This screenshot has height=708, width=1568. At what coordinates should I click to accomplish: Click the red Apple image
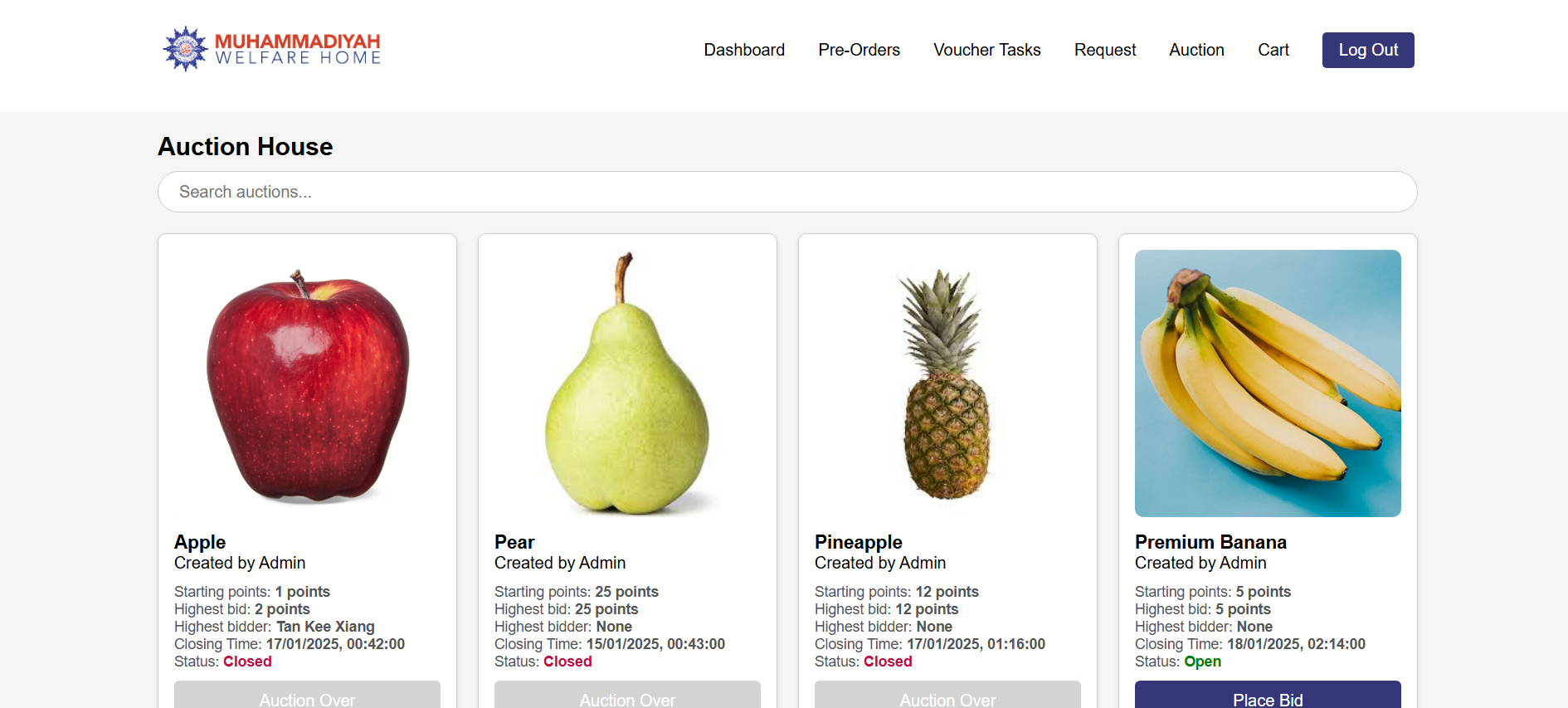[x=307, y=383]
